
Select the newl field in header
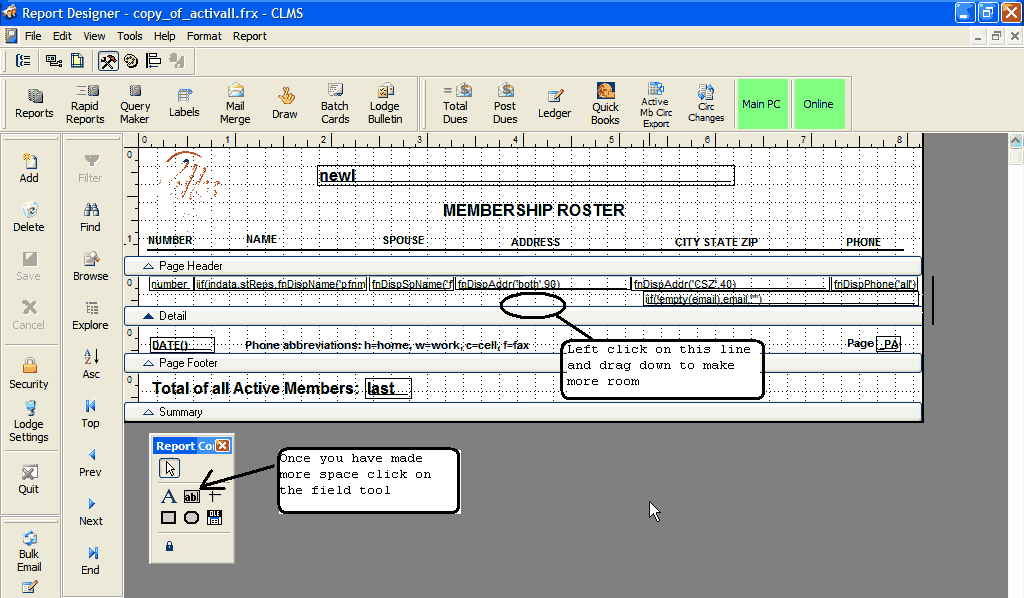[525, 176]
